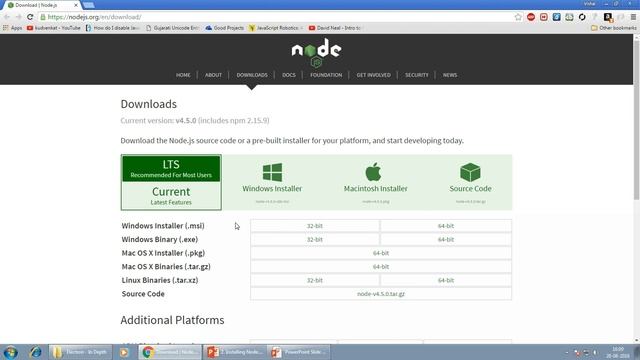Click the red Adblock extension icon
This screenshot has height=360, width=640.
point(531,17)
